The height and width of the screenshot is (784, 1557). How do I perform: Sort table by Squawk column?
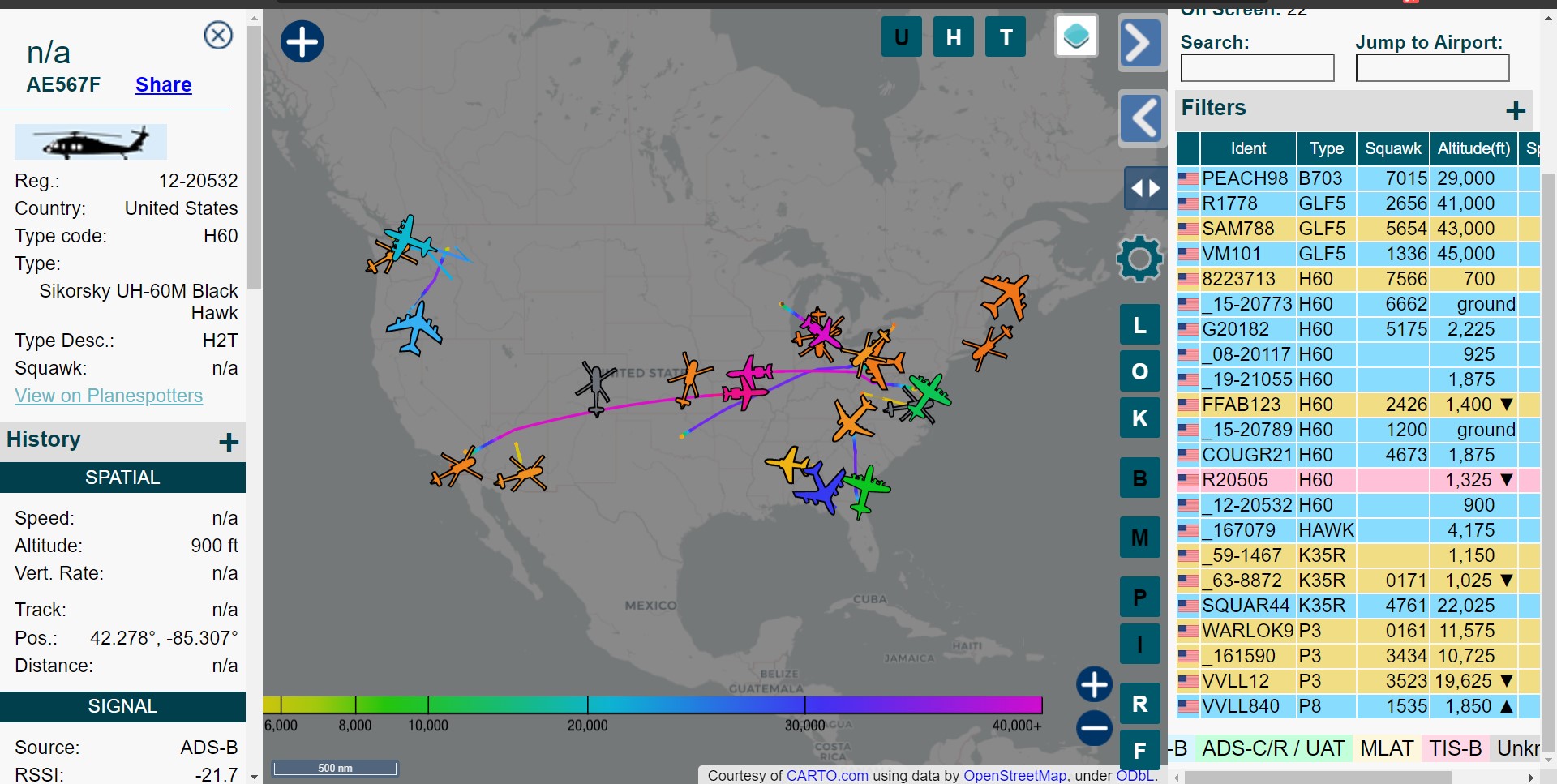click(x=1392, y=148)
